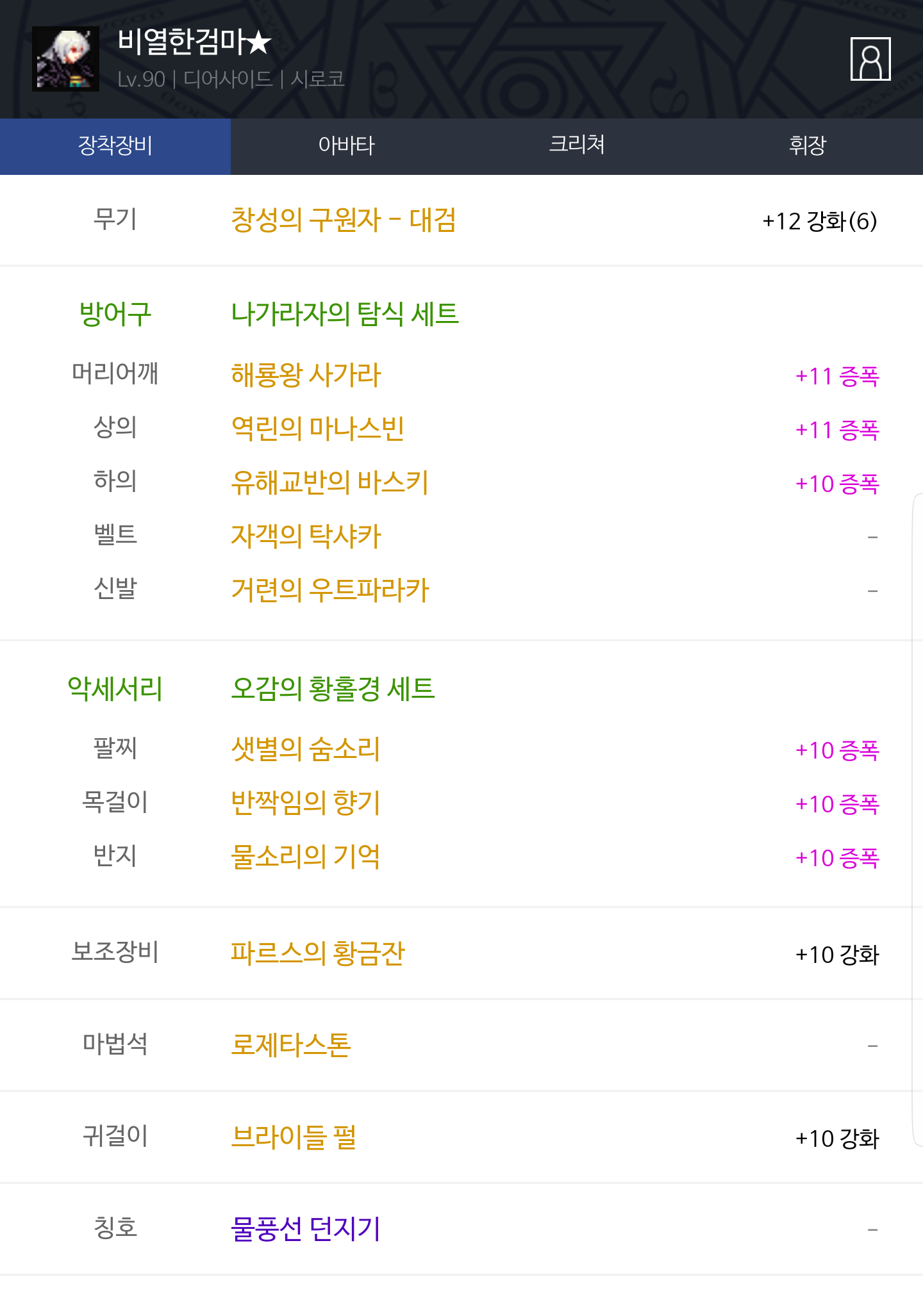Open 나가라자의 탐식 세트 armor set
The height and width of the screenshot is (1316, 923).
(345, 314)
